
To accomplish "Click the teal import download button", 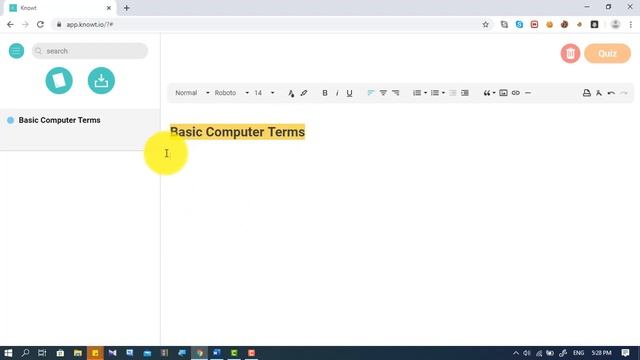I will (x=101, y=80).
